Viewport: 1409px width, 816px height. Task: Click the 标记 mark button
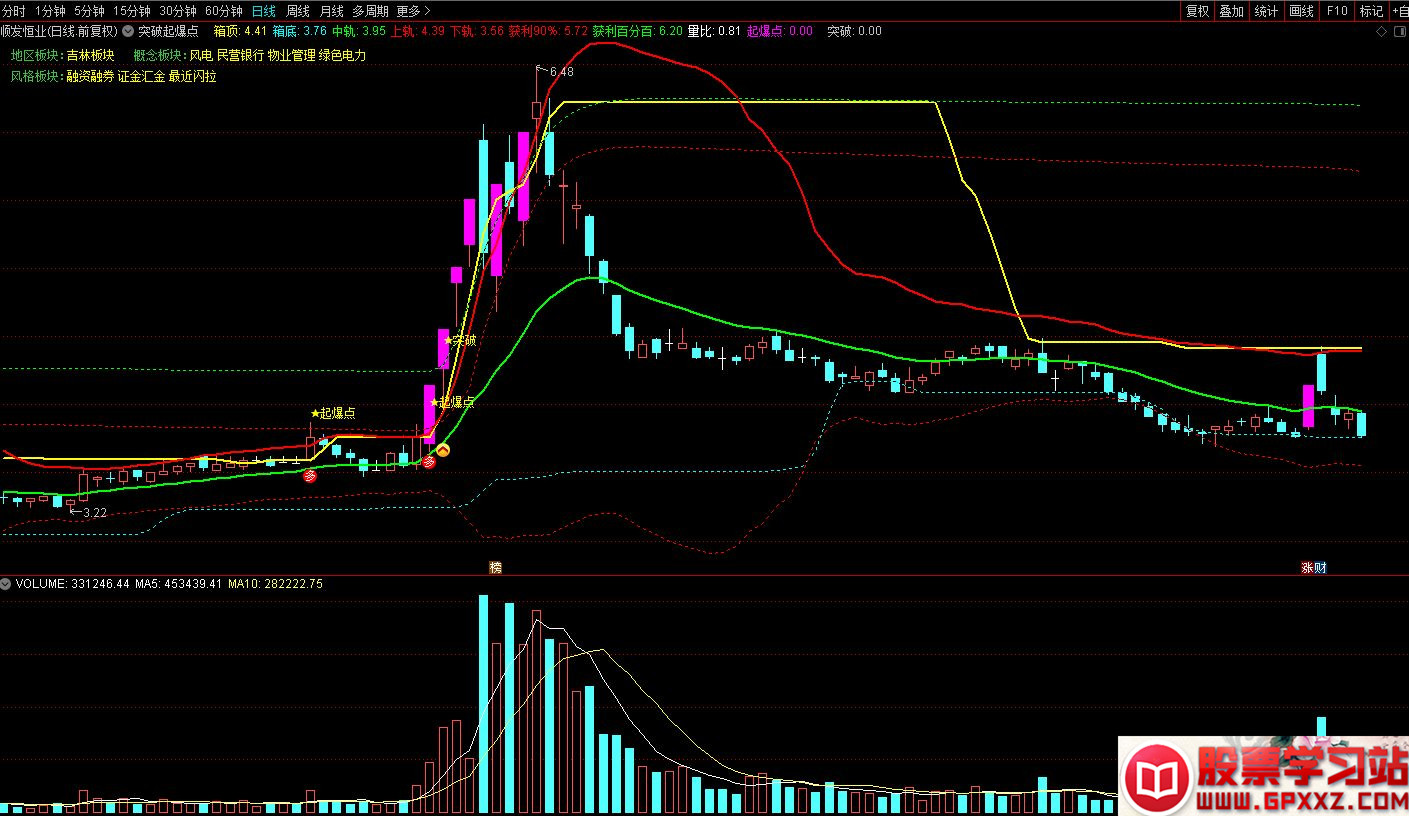pos(1371,11)
